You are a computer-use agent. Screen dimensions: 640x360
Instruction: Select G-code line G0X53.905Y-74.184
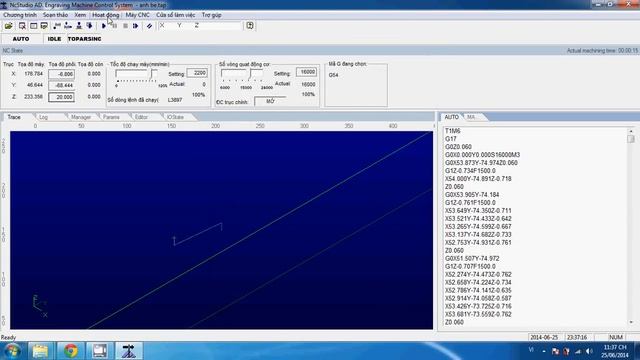coord(472,195)
